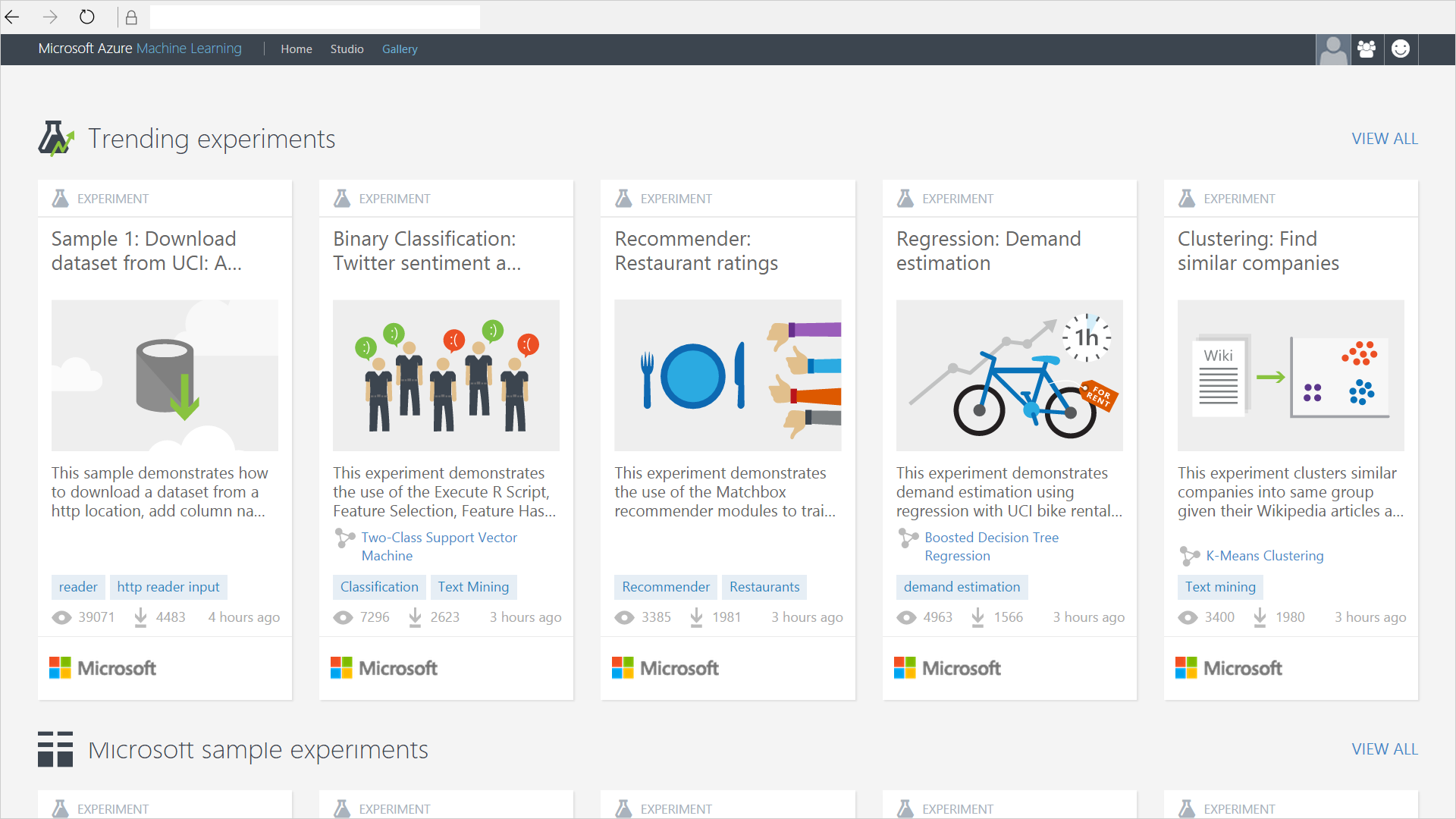The image size is (1456, 819).
Task: Open the smiley feedback icon
Action: click(x=1401, y=49)
